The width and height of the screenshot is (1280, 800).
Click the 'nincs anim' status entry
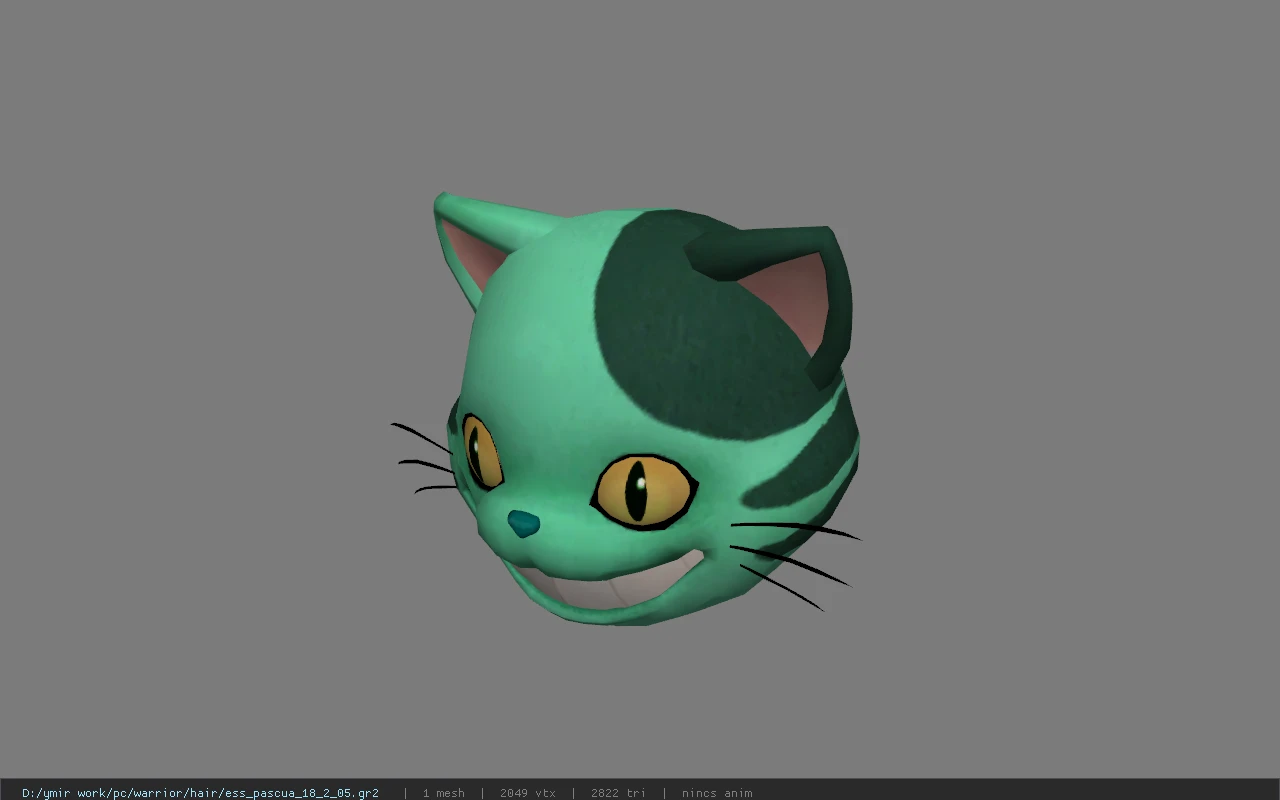click(717, 793)
